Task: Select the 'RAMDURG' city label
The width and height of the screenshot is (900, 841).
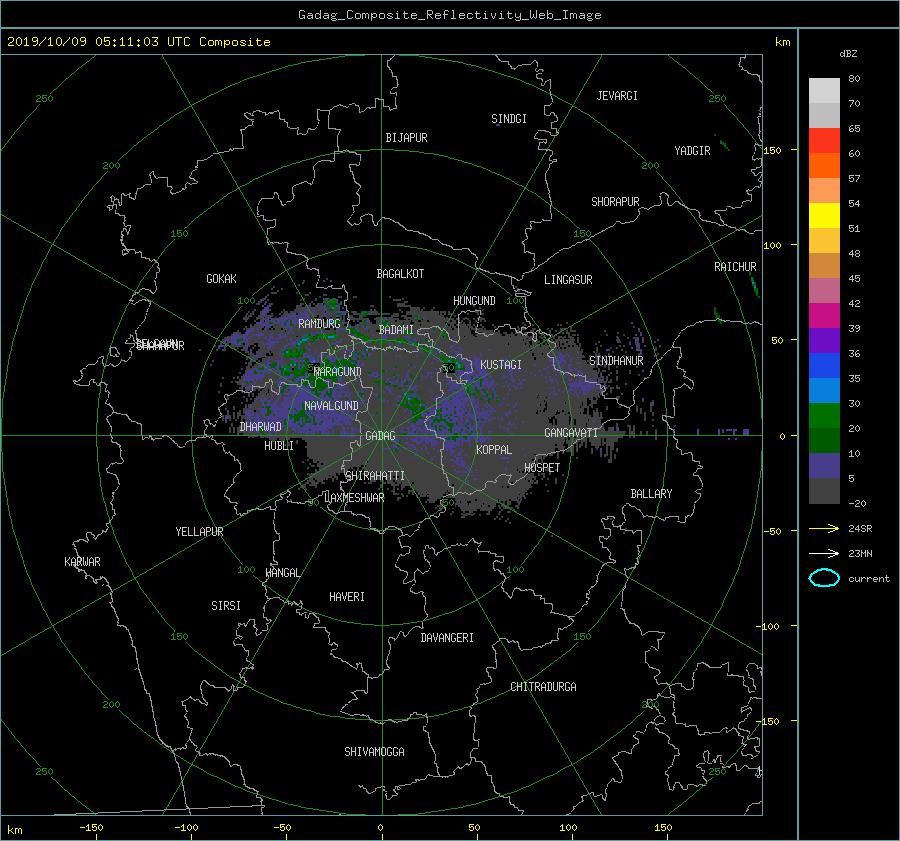Action: click(x=319, y=324)
